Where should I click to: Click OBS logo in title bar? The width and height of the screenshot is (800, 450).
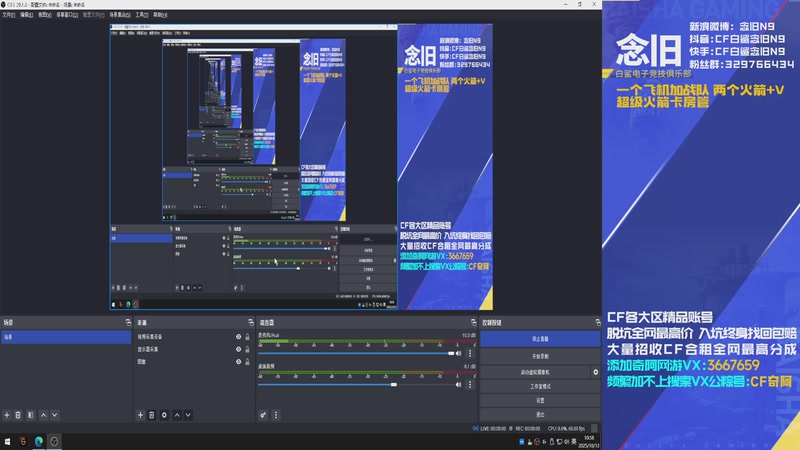(x=4, y=4)
